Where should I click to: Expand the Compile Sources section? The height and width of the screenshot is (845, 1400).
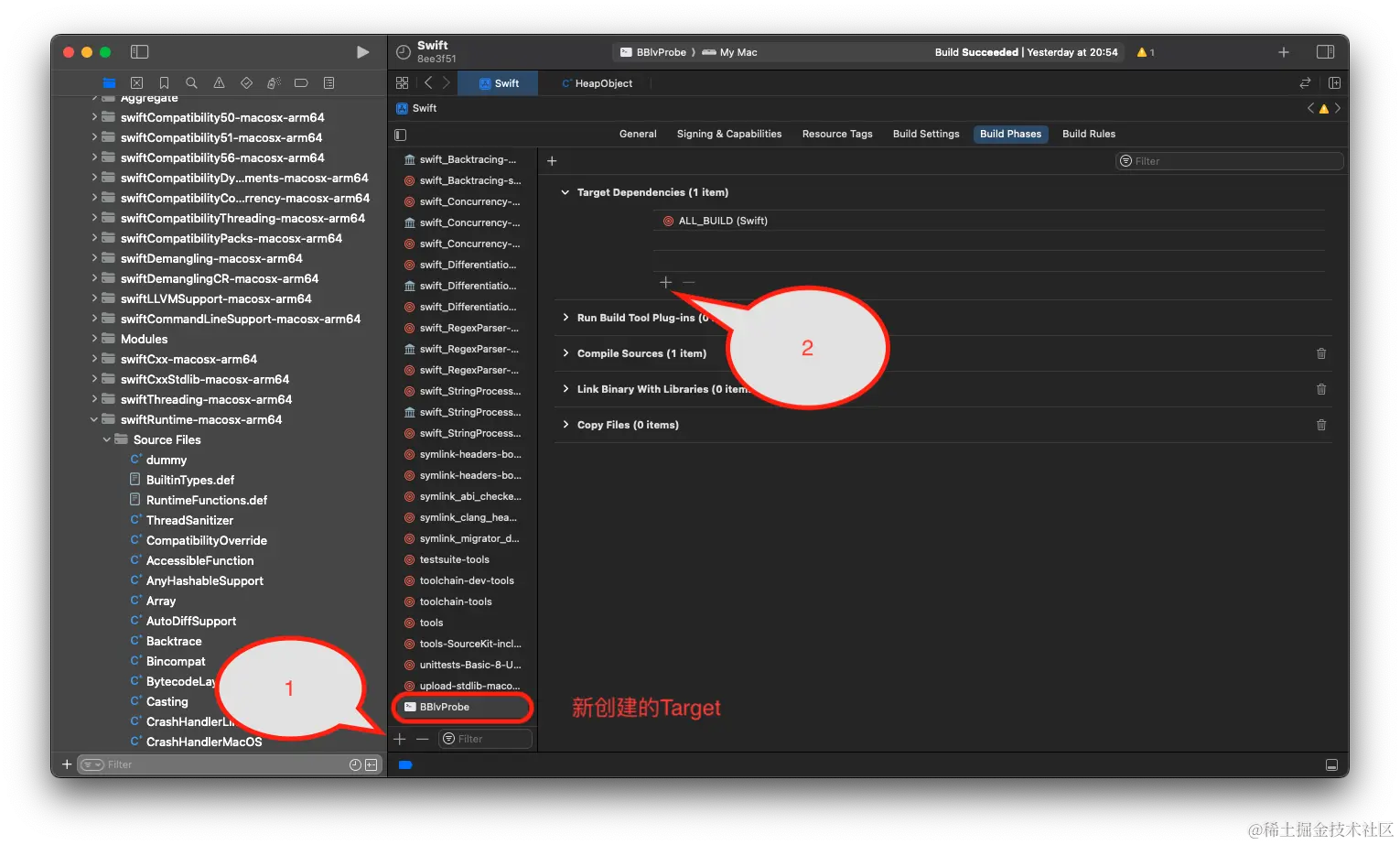tap(565, 353)
